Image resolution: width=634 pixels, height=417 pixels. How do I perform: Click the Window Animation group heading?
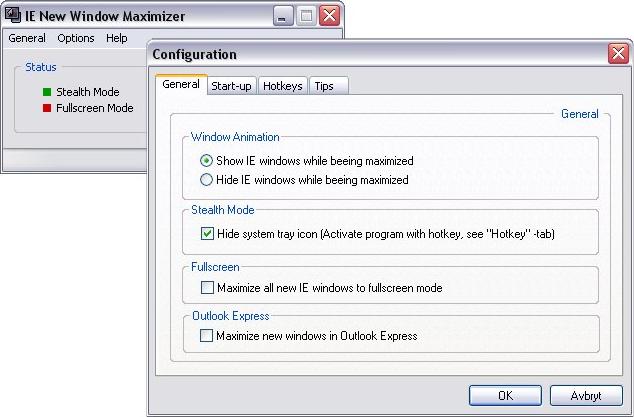pyautogui.click(x=235, y=137)
